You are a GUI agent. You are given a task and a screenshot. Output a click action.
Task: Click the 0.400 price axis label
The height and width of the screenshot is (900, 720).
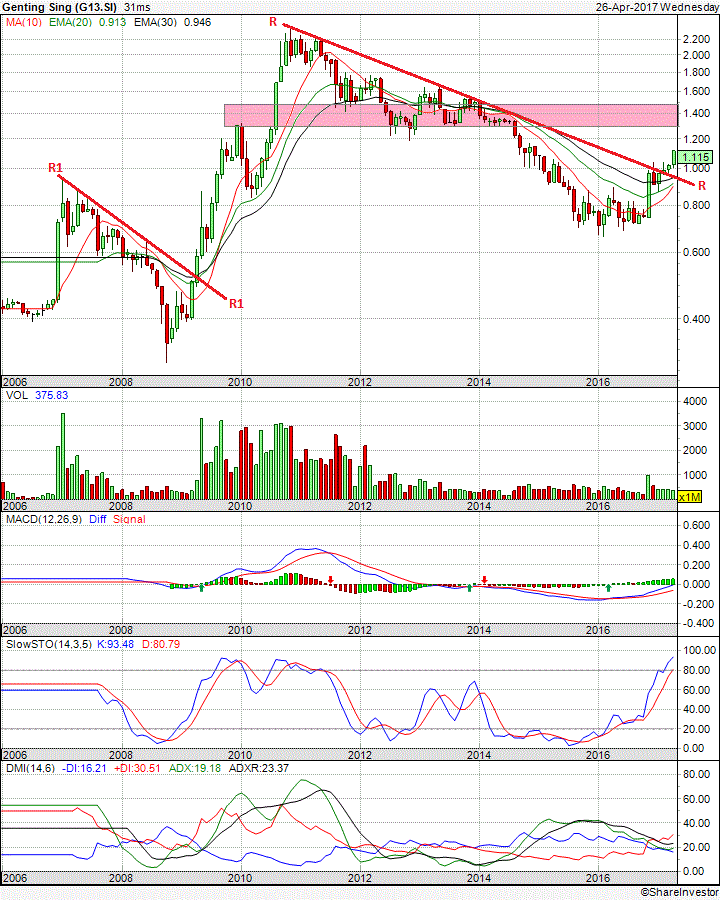pos(696,319)
